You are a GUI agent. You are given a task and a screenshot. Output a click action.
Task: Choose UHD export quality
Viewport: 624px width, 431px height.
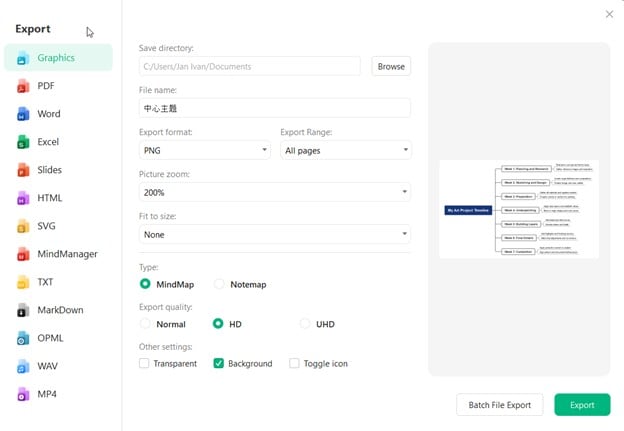(x=305, y=324)
